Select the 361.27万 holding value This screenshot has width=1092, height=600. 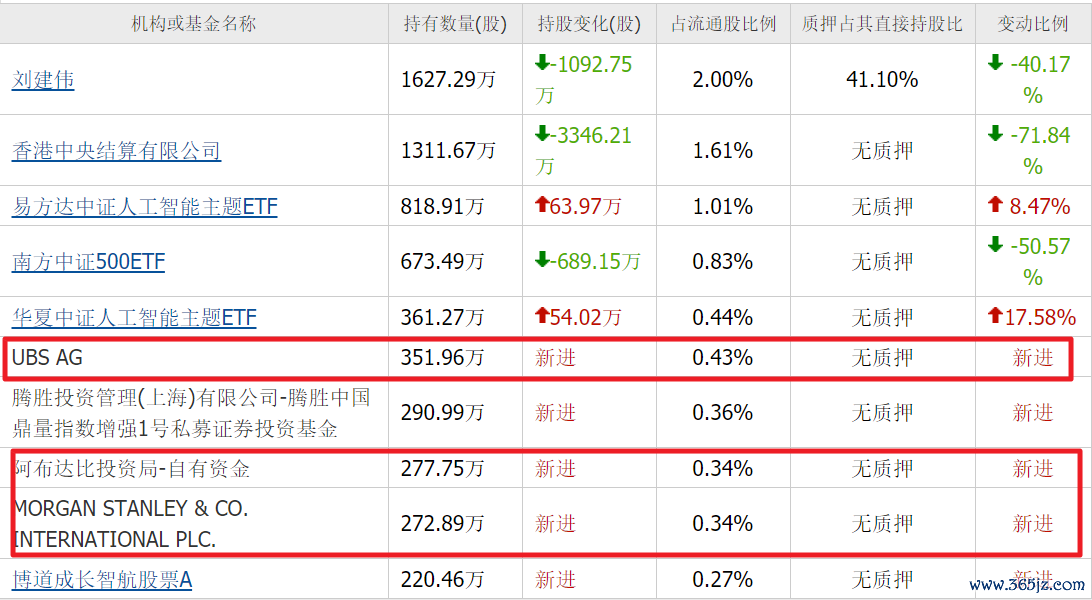tap(442, 317)
